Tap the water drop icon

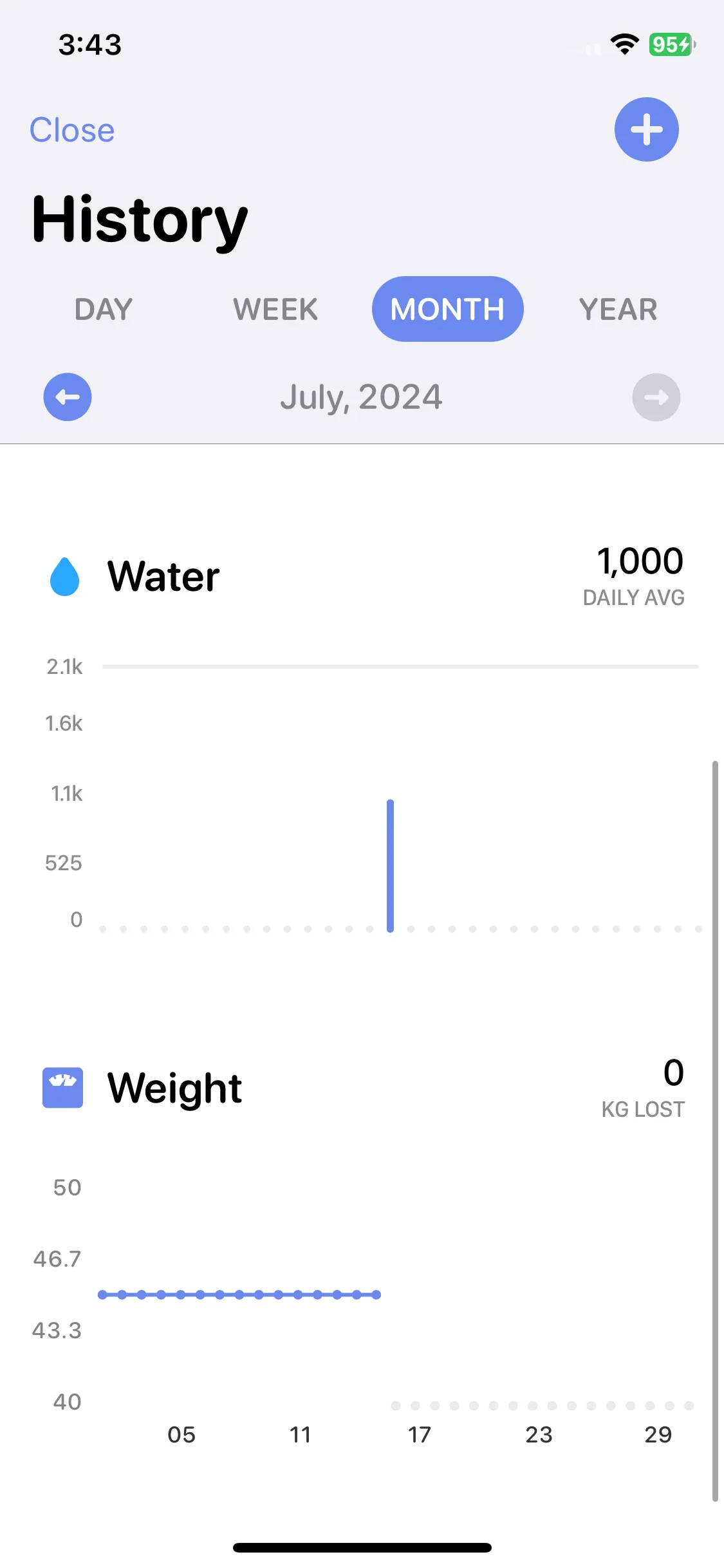[64, 576]
